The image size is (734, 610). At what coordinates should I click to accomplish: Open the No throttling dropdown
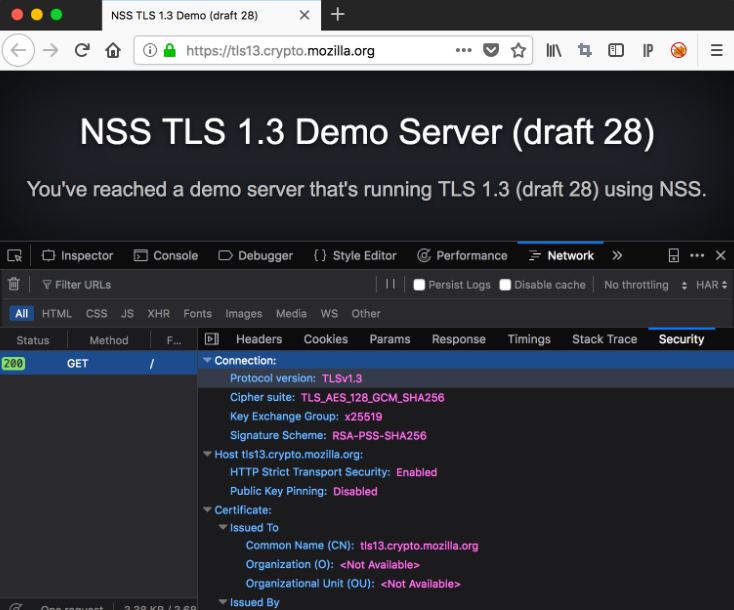tap(645, 285)
